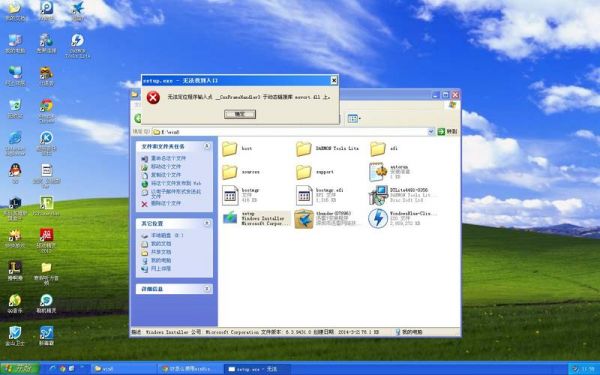
Task: Select Internet Explorer desktop icon
Action: [15, 143]
